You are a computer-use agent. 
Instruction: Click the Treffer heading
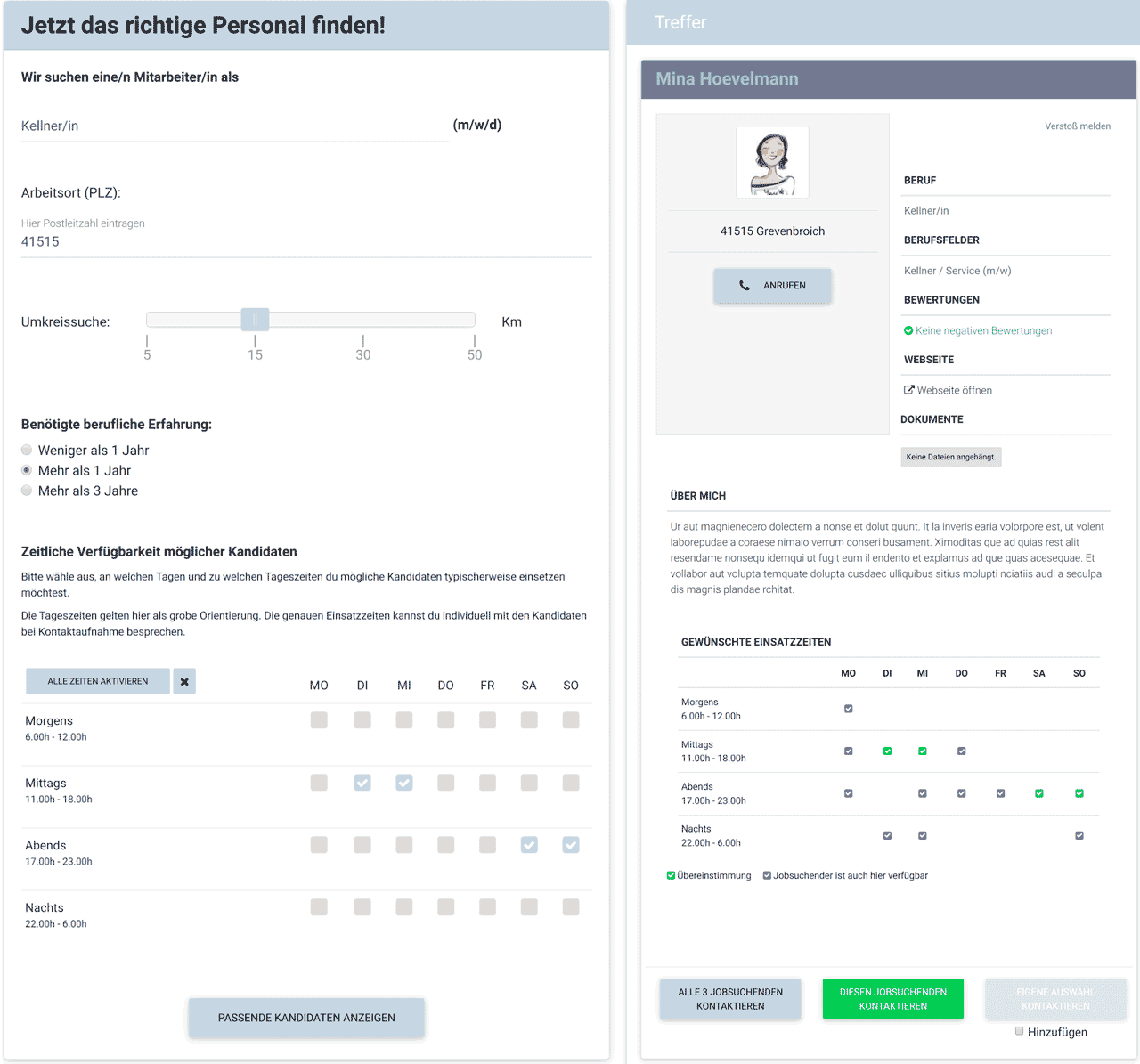point(680,22)
